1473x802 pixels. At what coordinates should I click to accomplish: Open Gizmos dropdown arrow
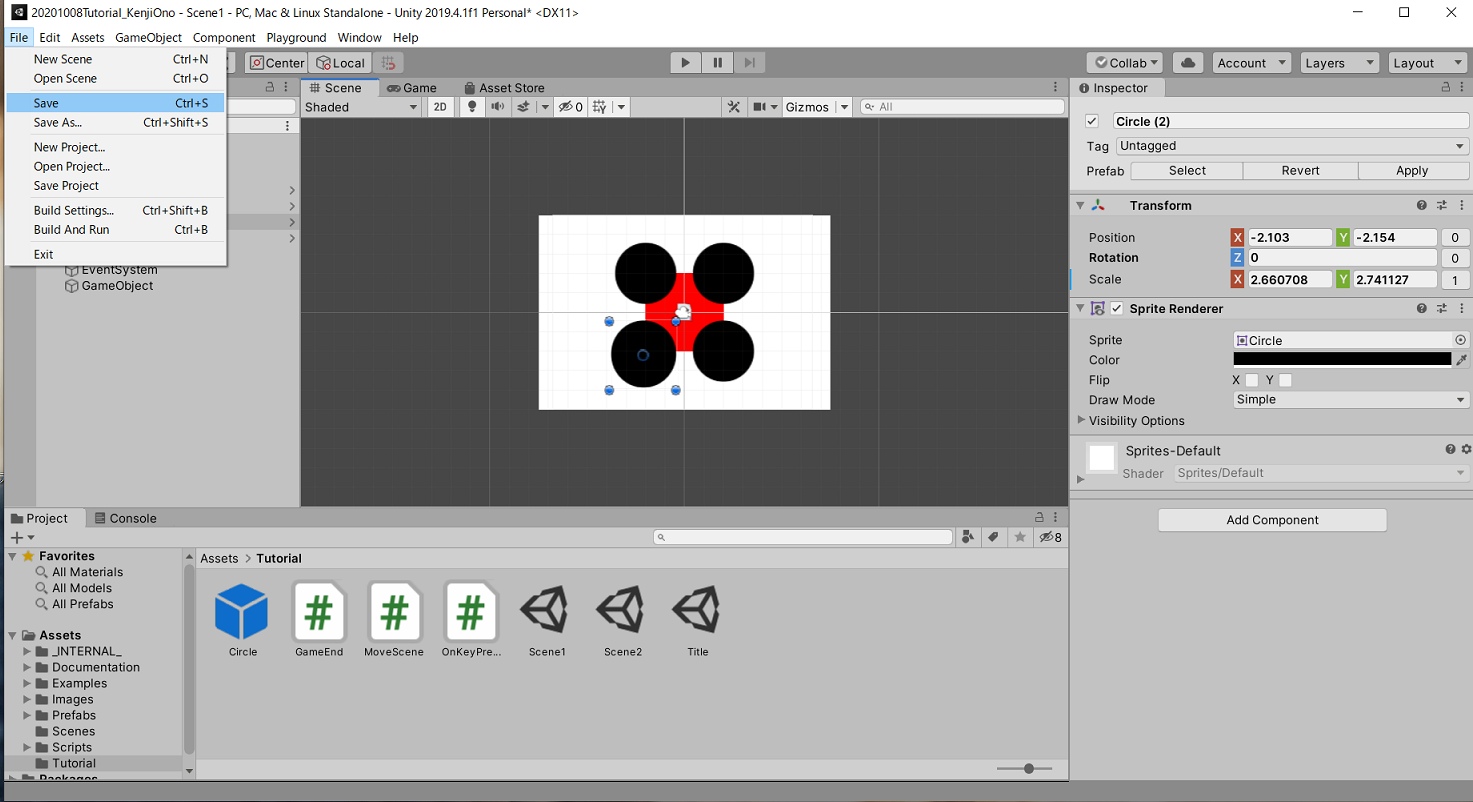coord(844,107)
